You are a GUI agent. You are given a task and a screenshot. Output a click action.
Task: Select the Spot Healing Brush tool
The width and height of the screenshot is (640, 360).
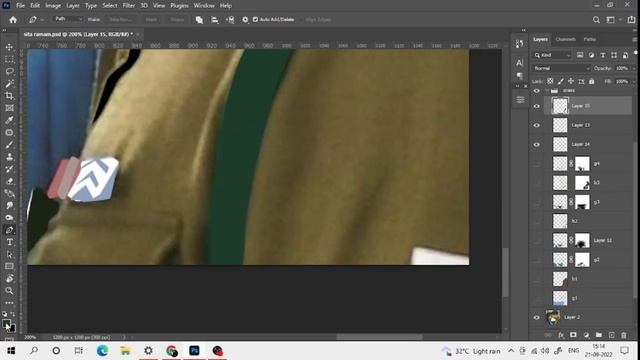(9, 133)
